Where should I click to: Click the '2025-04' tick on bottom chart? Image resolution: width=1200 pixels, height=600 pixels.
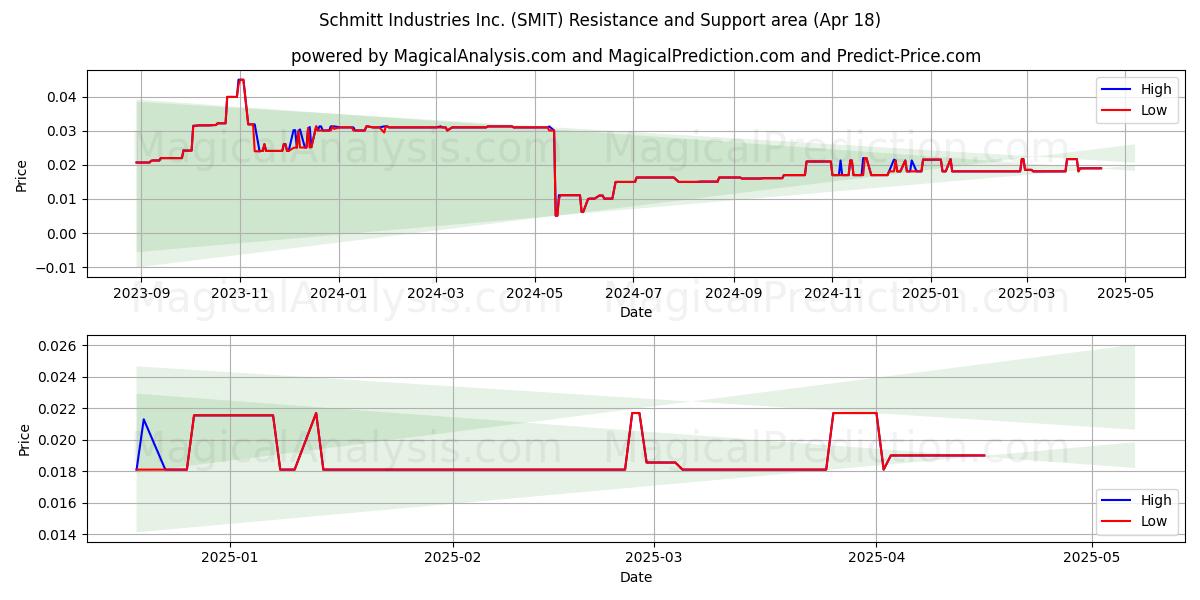877,559
